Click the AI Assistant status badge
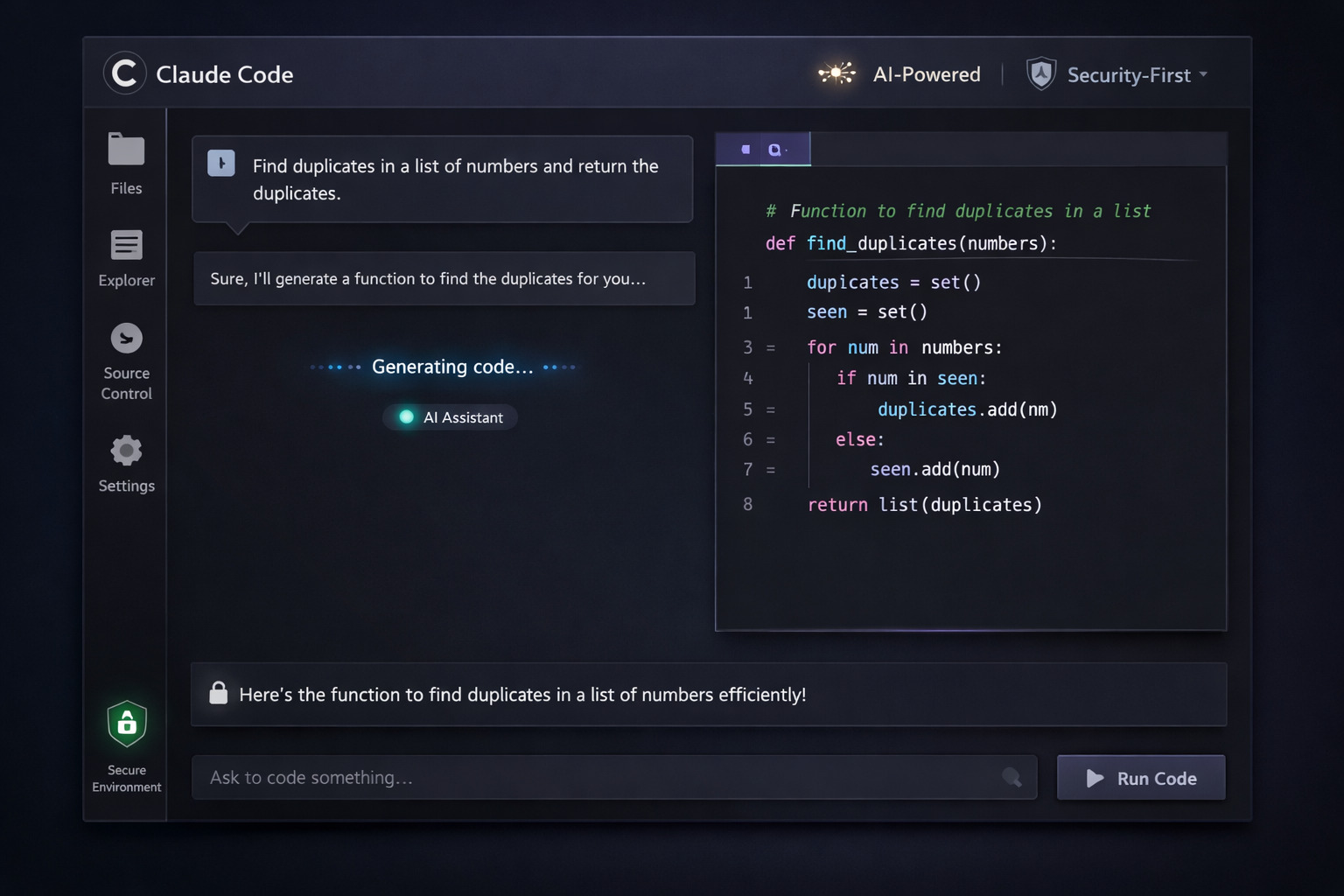Screen dimensions: 1344x896 (451, 417)
